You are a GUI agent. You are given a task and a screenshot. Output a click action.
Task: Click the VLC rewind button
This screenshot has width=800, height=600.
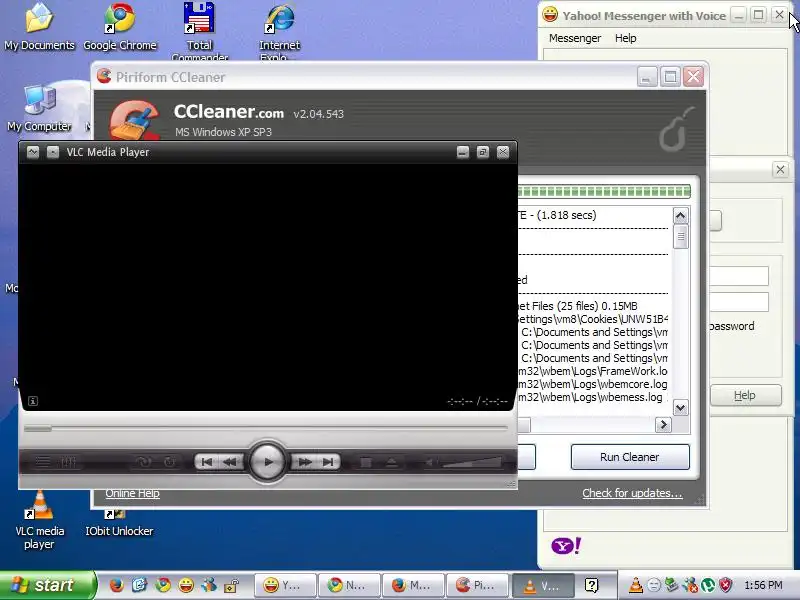coord(230,462)
